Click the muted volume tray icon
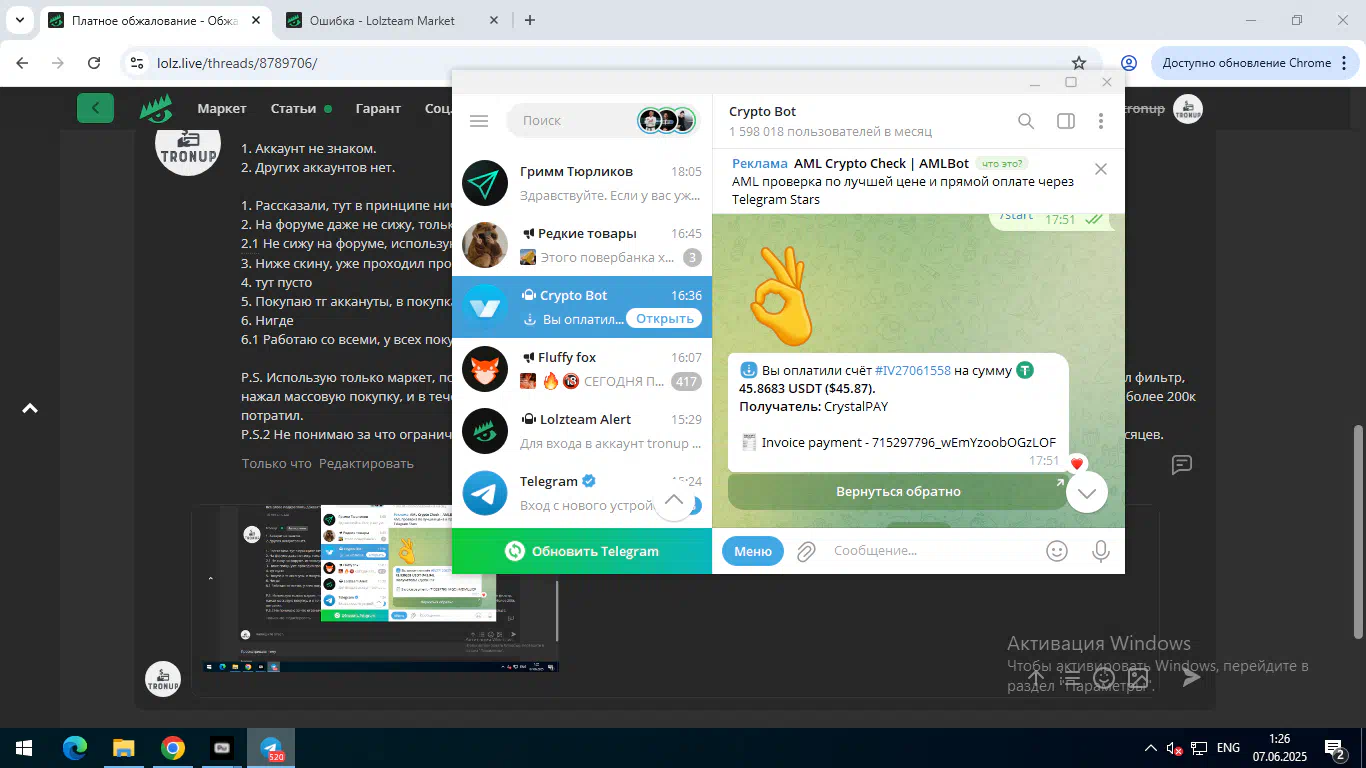Image resolution: width=1366 pixels, height=768 pixels. coord(1176,748)
